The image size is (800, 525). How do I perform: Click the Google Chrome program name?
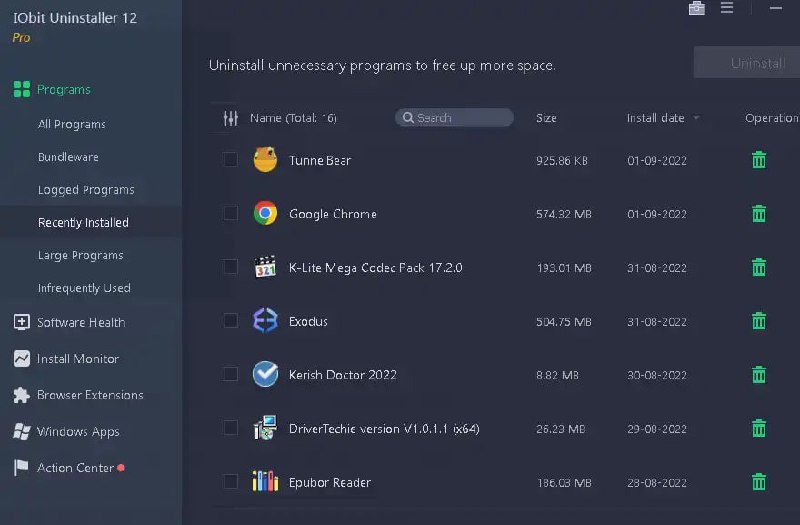click(333, 214)
